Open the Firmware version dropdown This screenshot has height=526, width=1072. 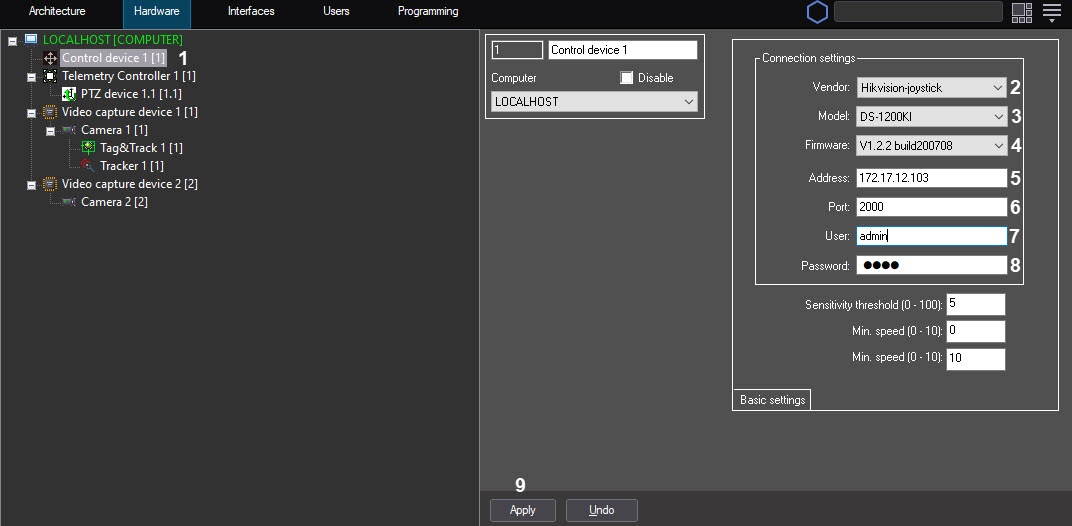pos(931,146)
